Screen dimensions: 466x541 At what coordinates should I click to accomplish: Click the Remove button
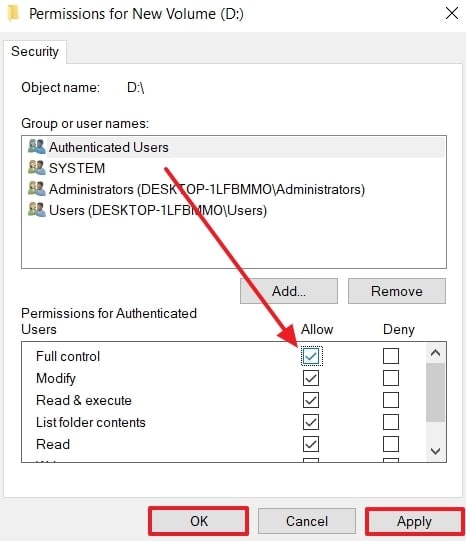(x=397, y=291)
